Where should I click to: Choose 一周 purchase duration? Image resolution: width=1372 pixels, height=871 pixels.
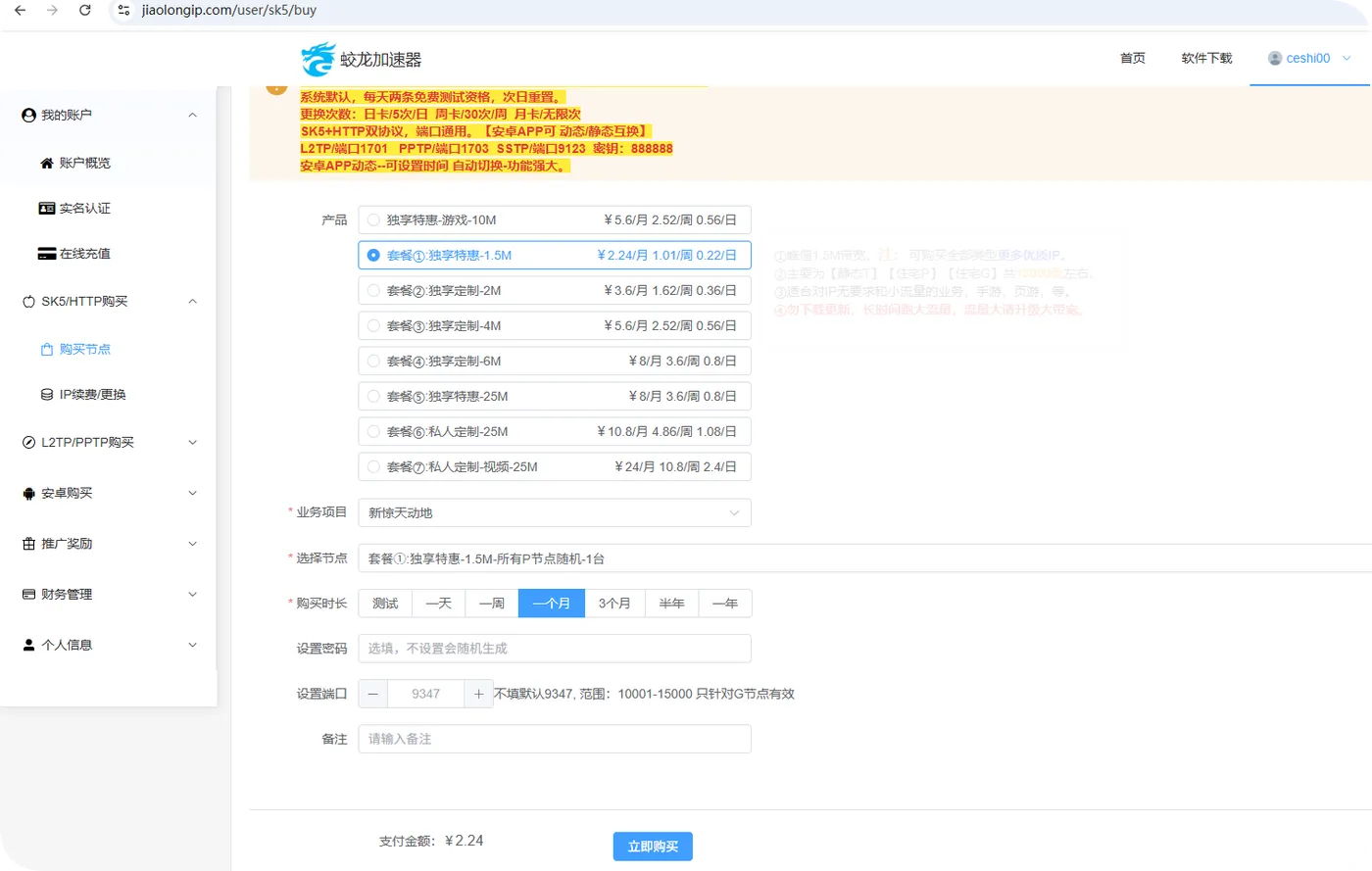(492, 604)
